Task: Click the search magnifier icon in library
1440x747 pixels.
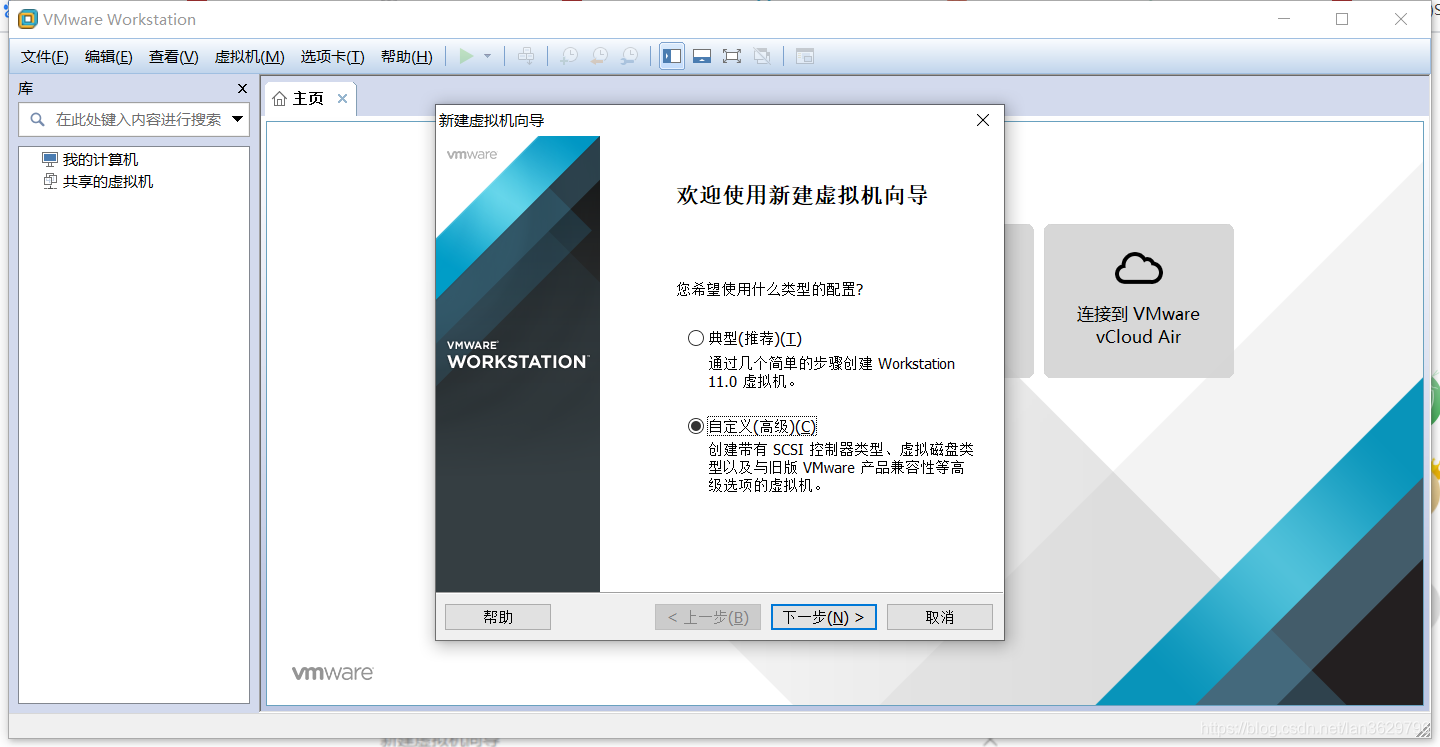Action: (38, 120)
